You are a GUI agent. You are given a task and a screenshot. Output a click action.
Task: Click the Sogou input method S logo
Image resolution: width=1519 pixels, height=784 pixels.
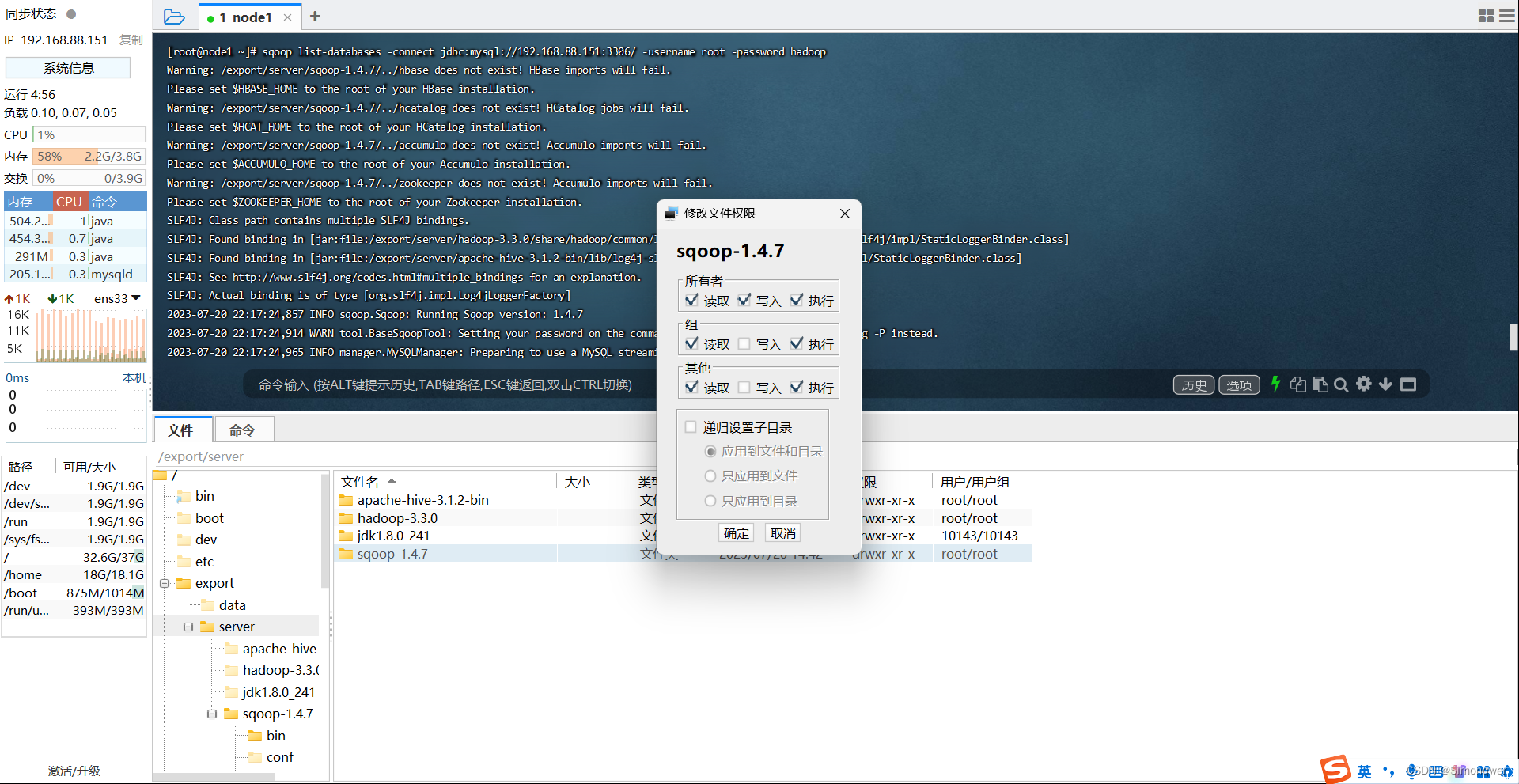(1335, 770)
